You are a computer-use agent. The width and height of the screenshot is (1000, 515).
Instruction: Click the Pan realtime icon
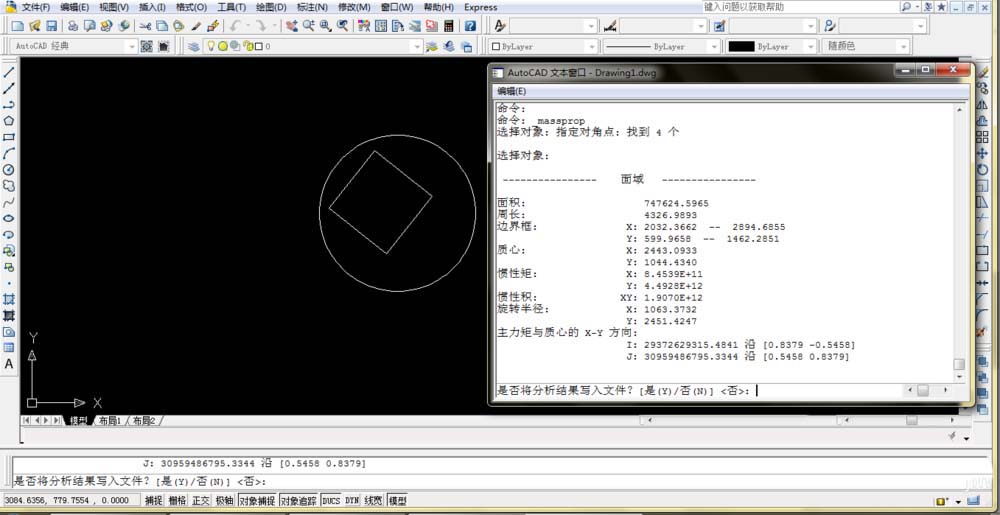point(292,26)
